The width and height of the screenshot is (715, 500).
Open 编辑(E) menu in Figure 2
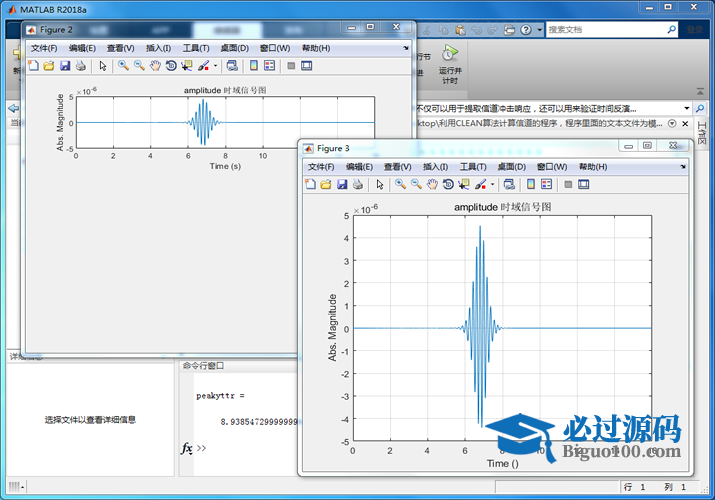pyautogui.click(x=82, y=48)
